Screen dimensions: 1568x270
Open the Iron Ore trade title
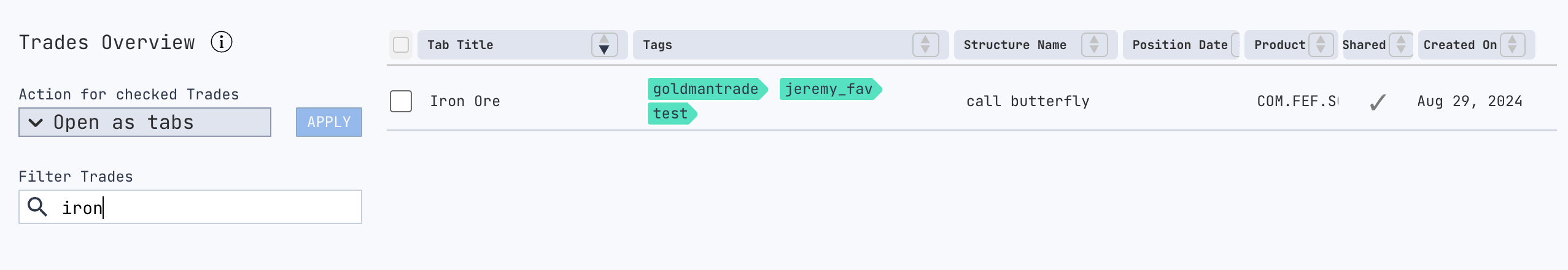point(465,101)
